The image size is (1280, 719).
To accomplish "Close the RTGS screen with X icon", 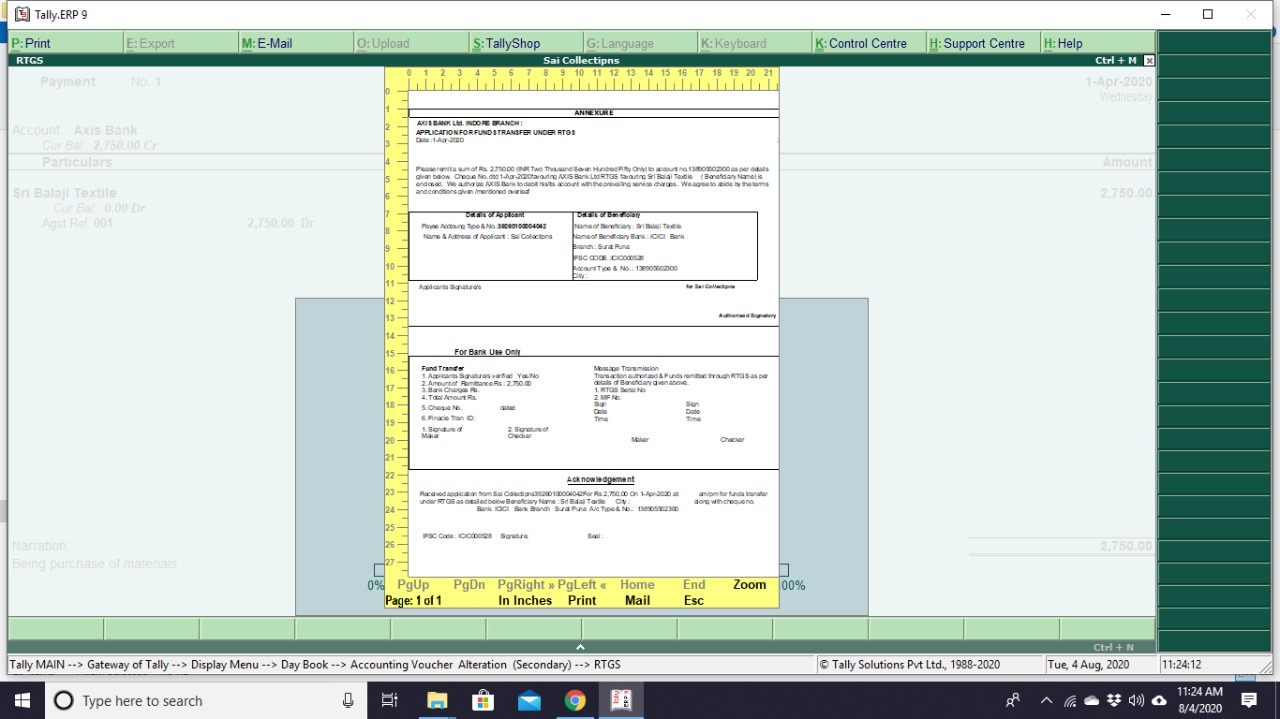I will [x=1149, y=61].
